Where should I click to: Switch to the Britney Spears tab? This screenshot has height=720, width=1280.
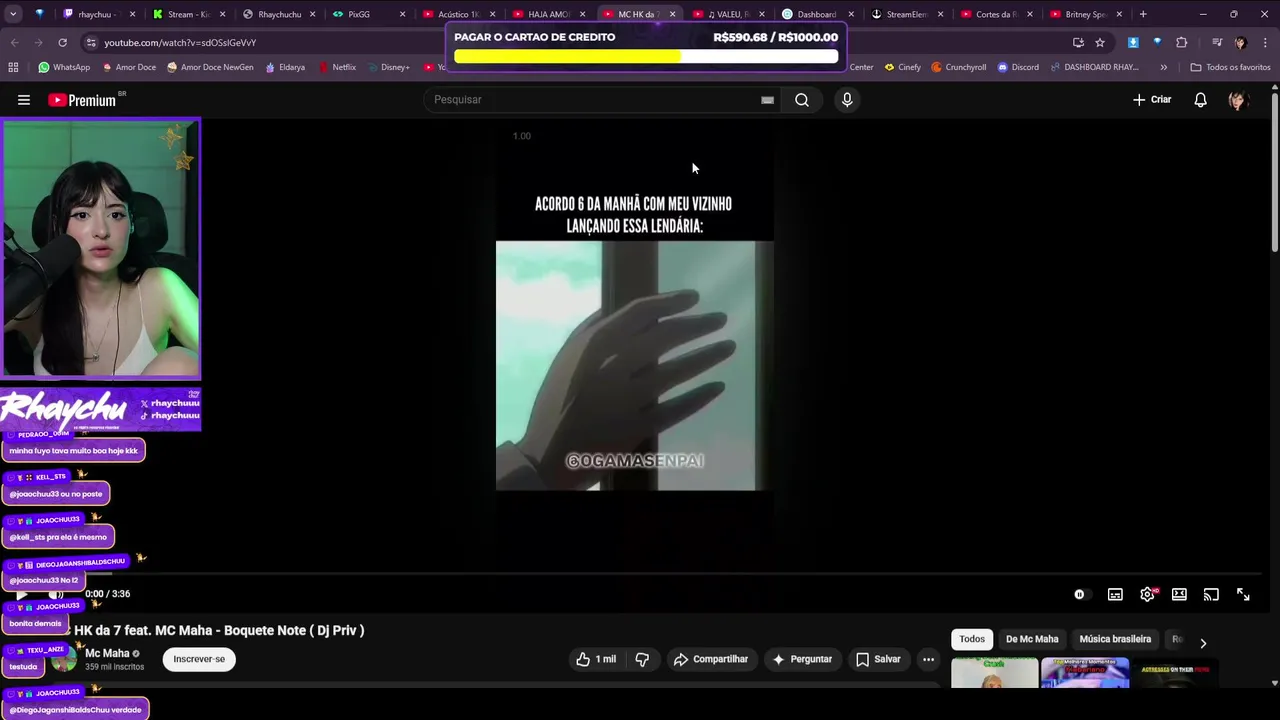coord(1085,14)
